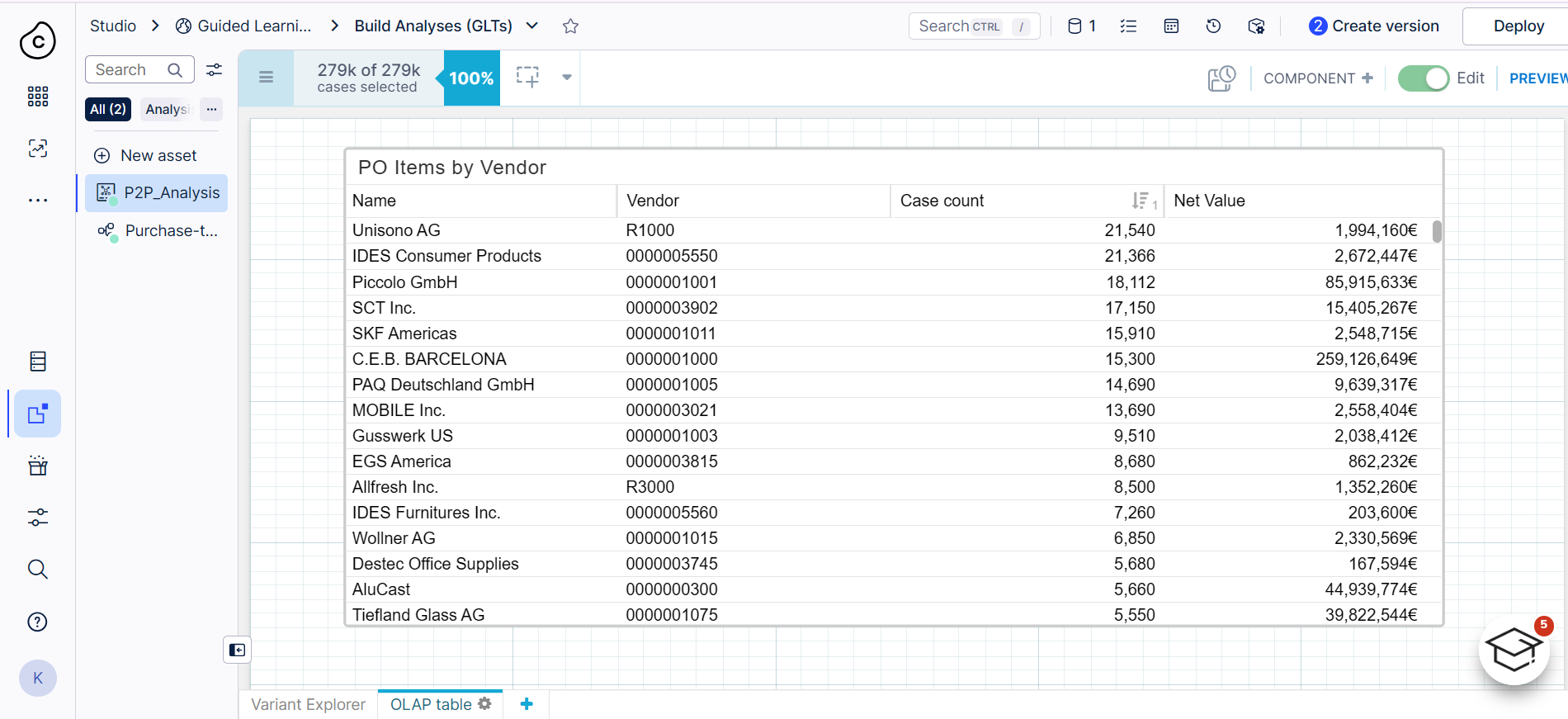Image resolution: width=1568 pixels, height=719 pixels.
Task: Switch to the Variant Explorer tab
Action: [308, 704]
